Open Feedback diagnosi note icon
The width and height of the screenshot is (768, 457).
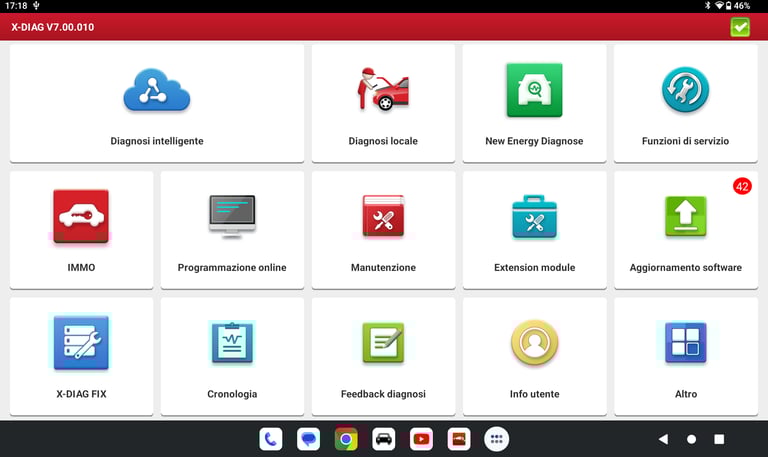[383, 342]
